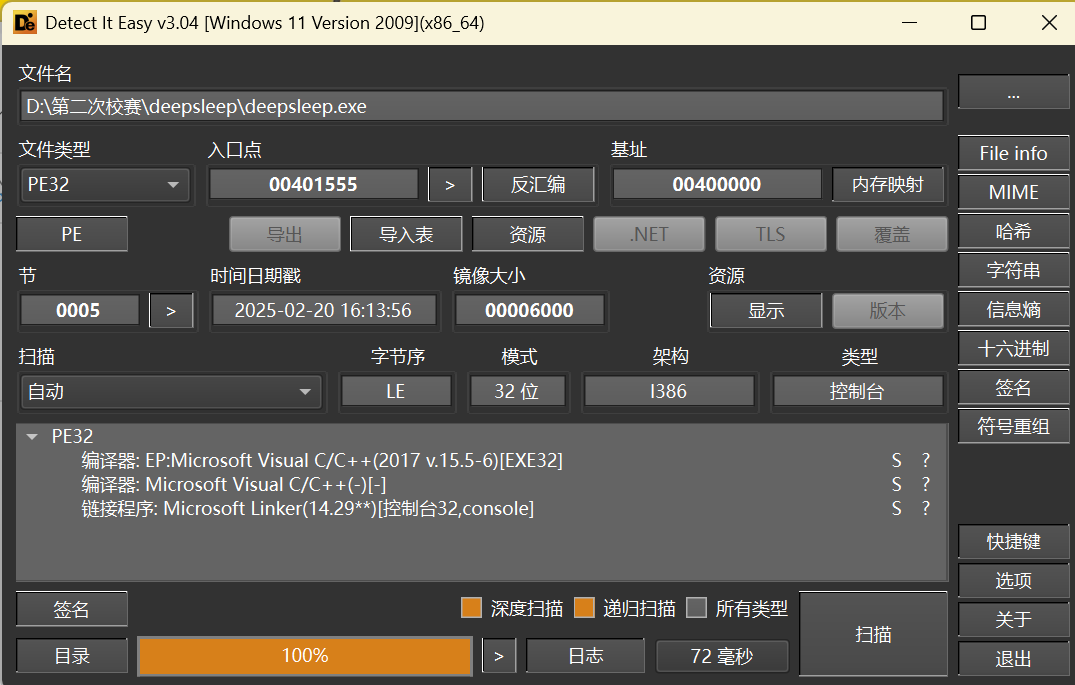This screenshot has width=1075, height=685.
Task: Open the File info panel
Action: click(x=1013, y=154)
